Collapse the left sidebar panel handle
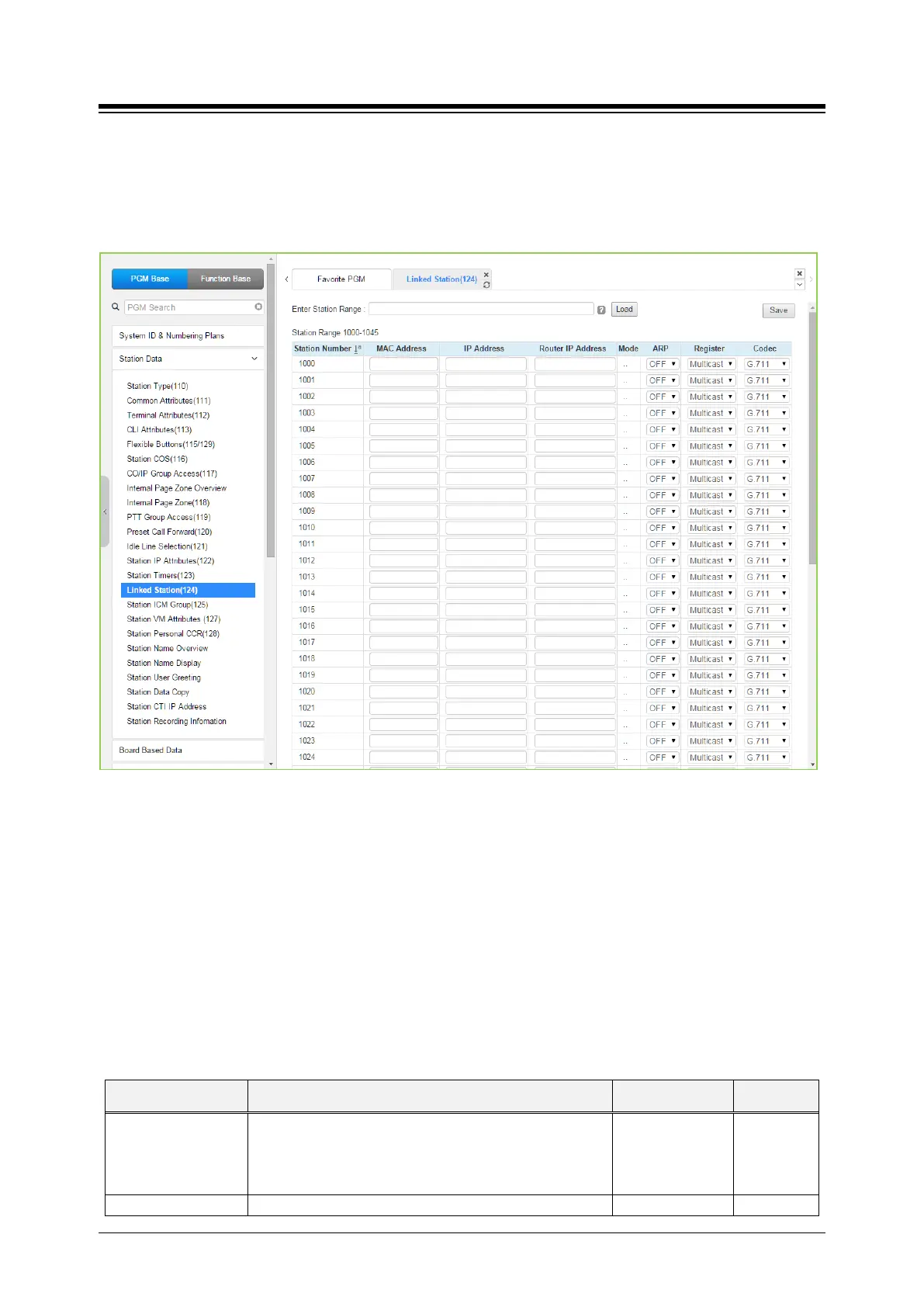 pos(105,511)
